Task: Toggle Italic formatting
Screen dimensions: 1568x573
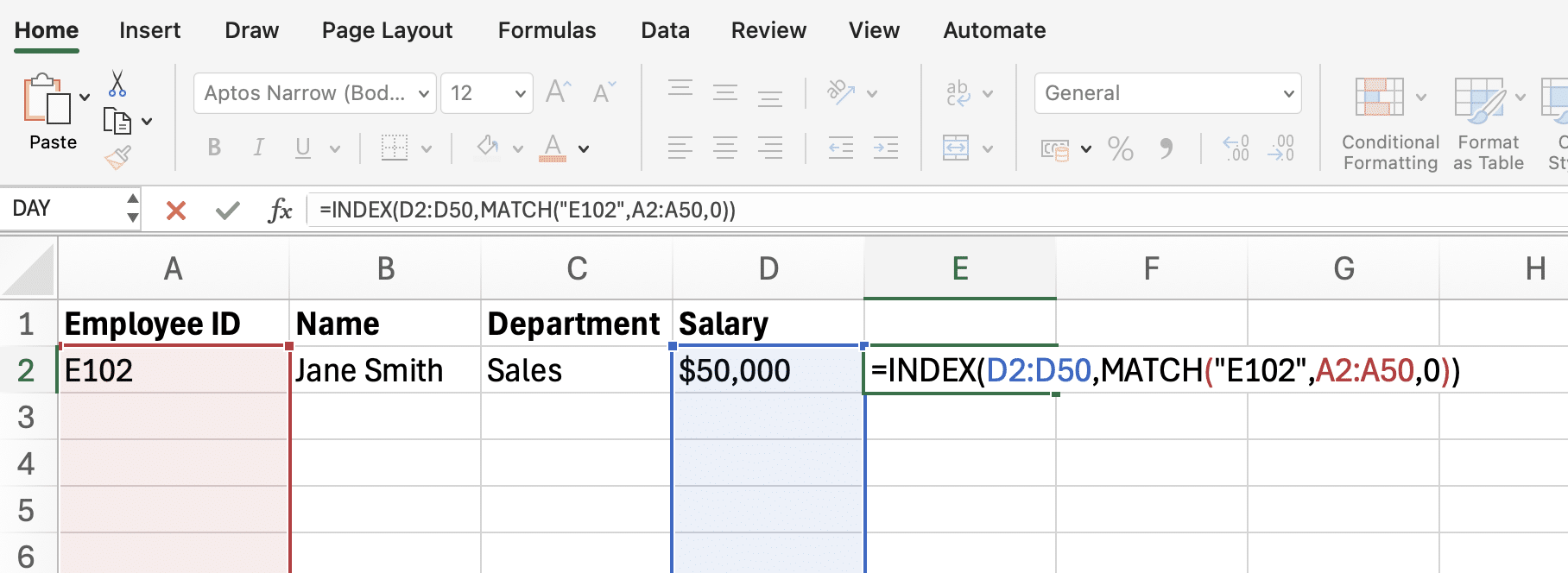Action: coord(258,148)
